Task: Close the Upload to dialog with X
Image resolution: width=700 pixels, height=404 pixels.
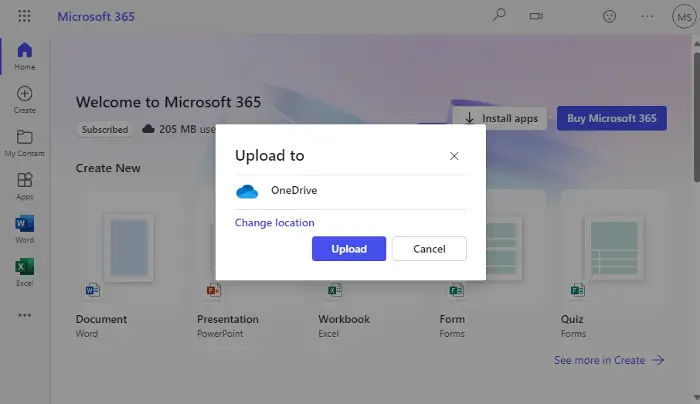Action: (x=454, y=156)
